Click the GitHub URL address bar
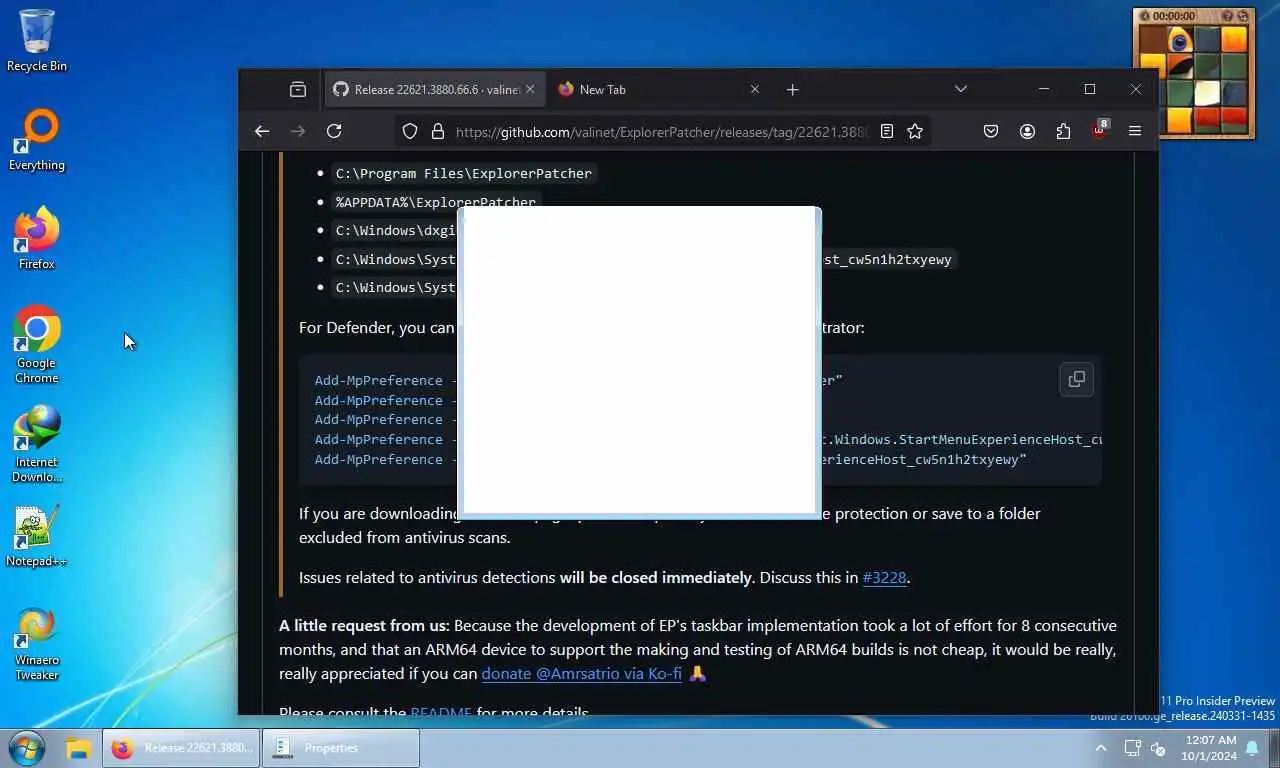The width and height of the screenshot is (1280, 768). click(x=660, y=131)
